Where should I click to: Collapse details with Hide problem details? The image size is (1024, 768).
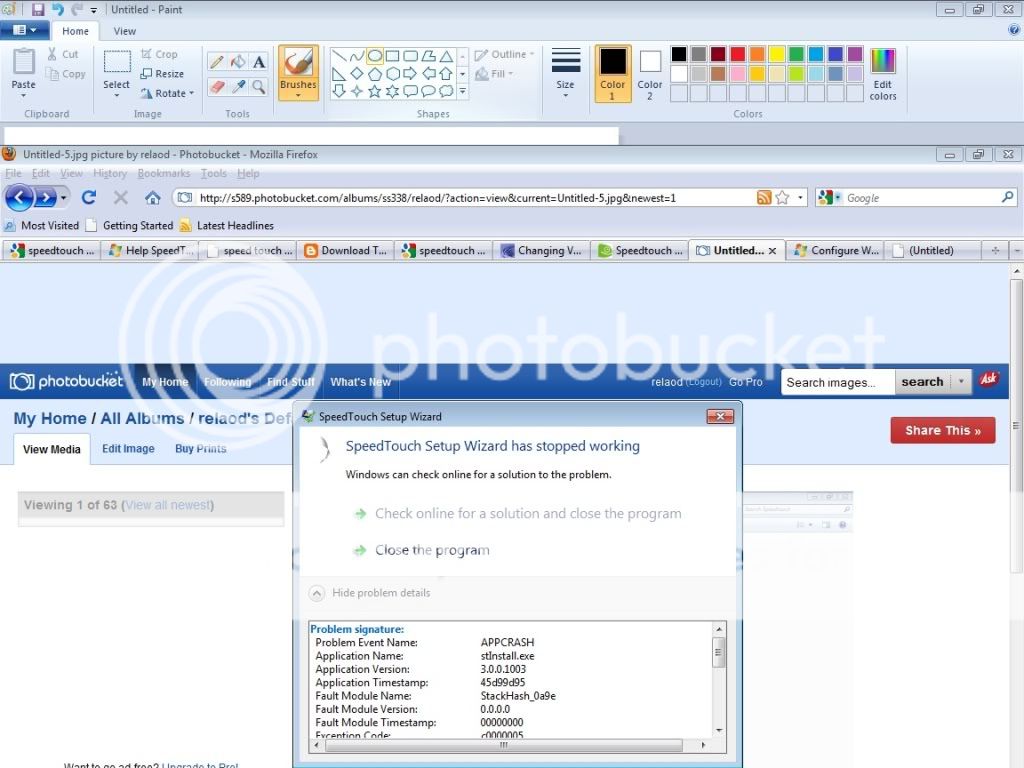coord(380,593)
